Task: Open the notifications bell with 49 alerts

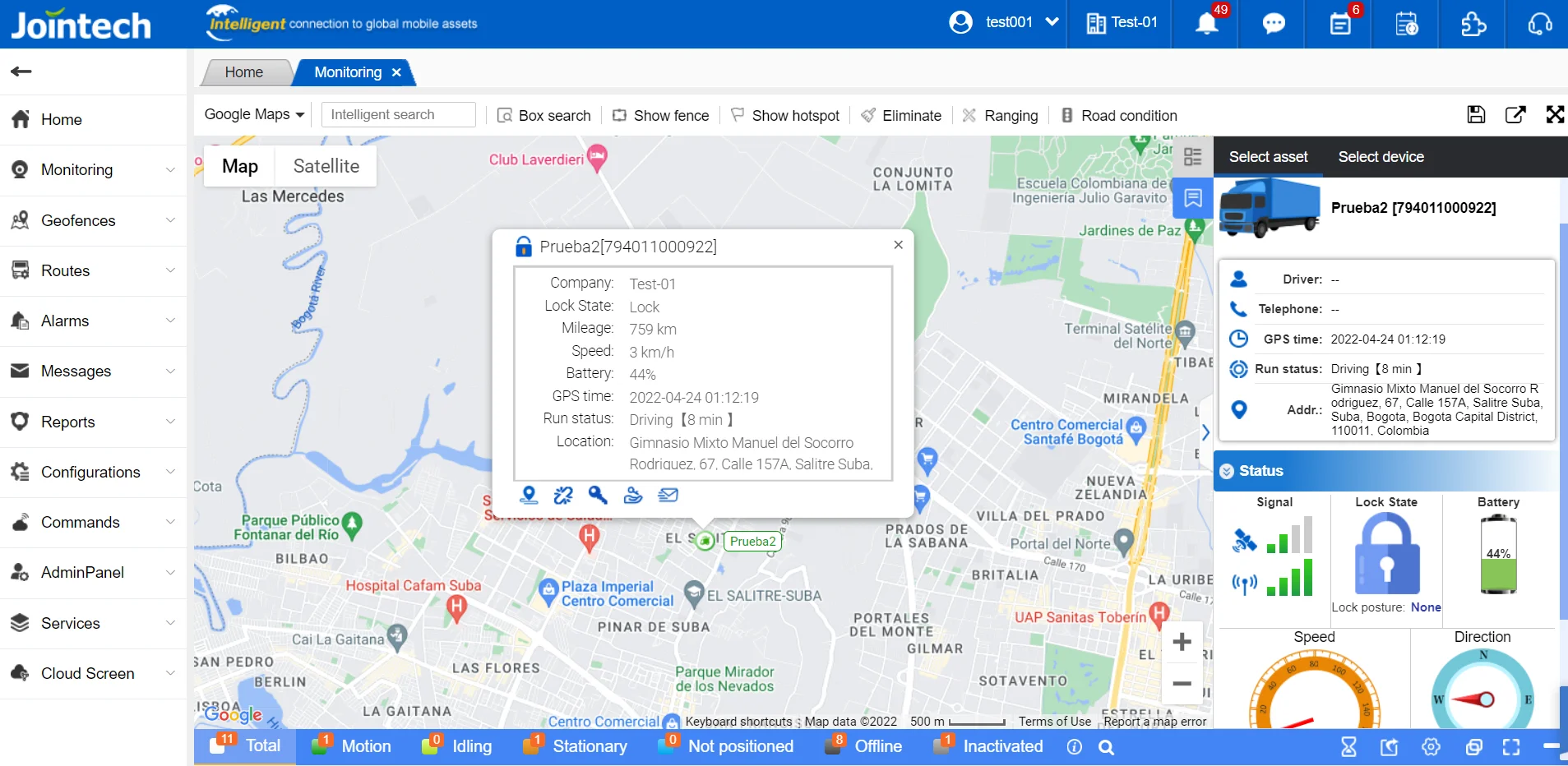Action: pos(1207,23)
